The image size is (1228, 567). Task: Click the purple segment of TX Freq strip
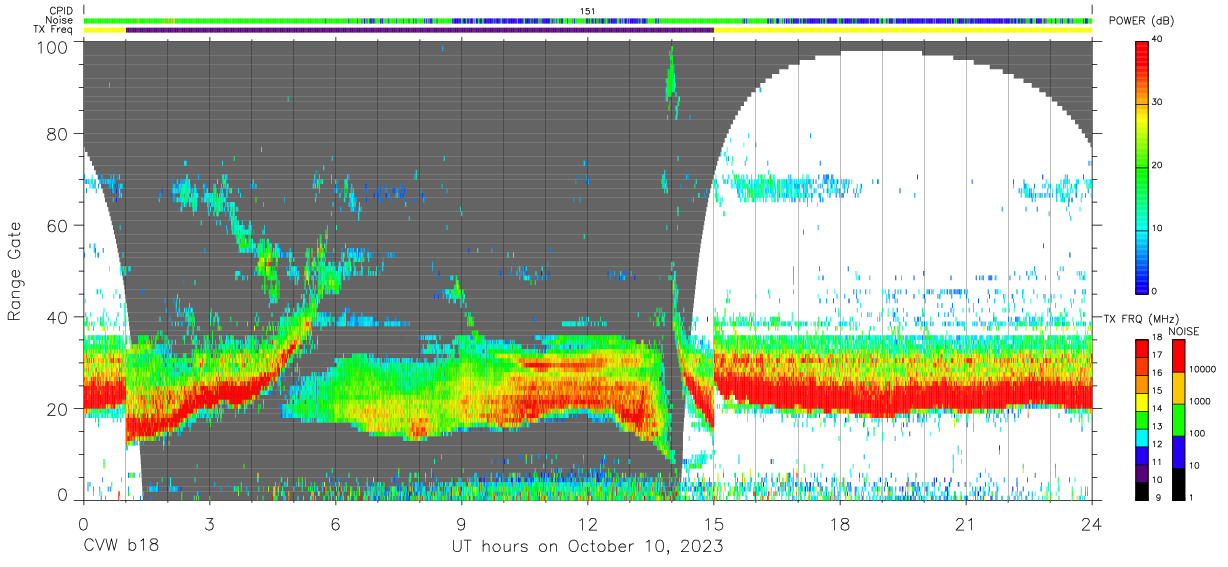(420, 30)
